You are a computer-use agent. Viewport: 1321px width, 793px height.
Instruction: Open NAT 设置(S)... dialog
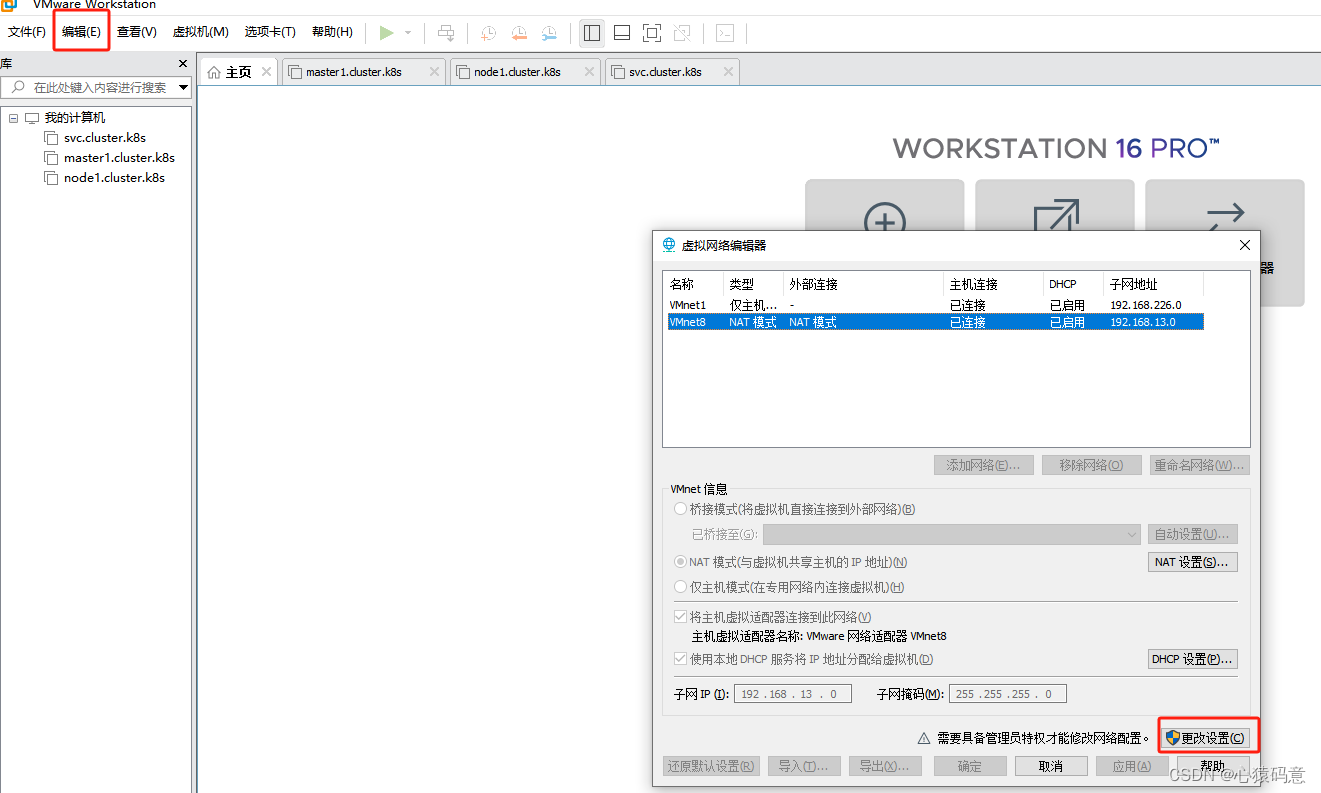(1193, 562)
